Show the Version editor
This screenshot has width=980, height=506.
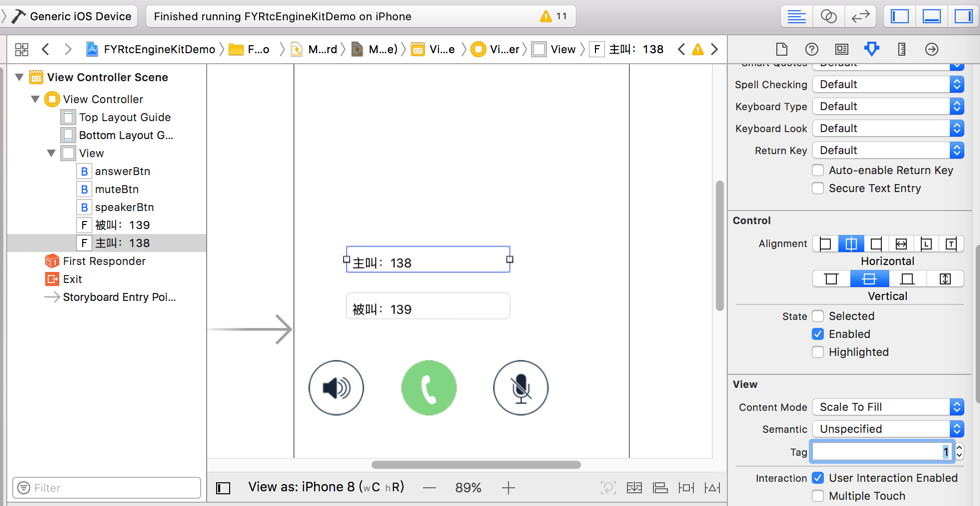coord(861,16)
